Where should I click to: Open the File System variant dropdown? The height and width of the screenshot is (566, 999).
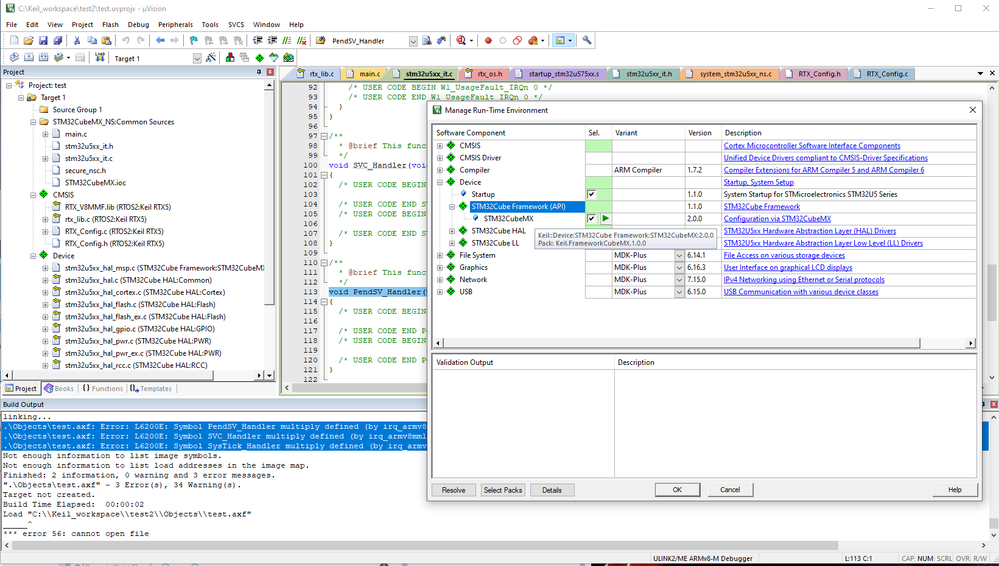point(679,255)
